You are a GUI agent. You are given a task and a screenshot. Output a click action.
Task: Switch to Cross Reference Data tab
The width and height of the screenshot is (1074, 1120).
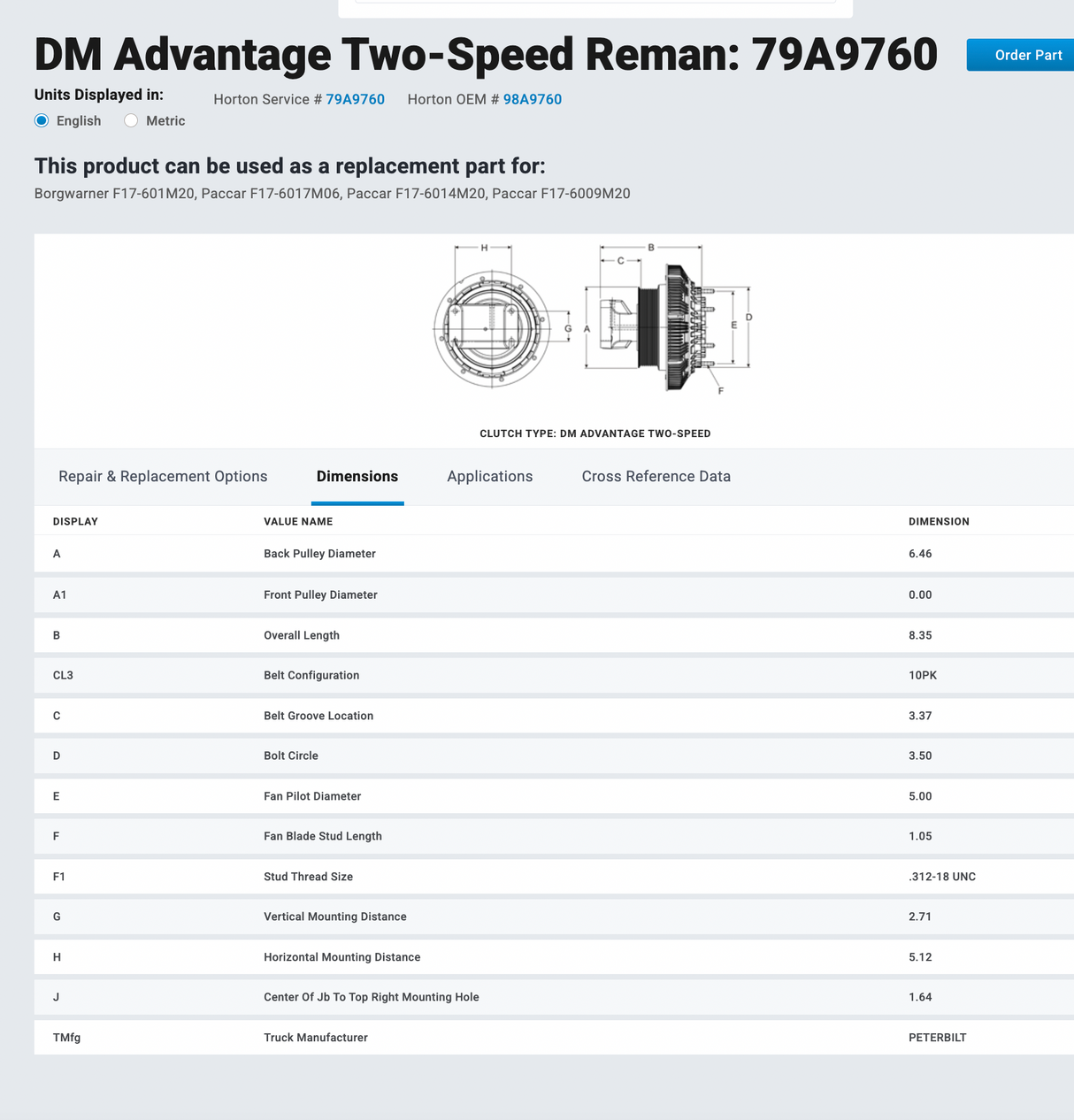(656, 476)
